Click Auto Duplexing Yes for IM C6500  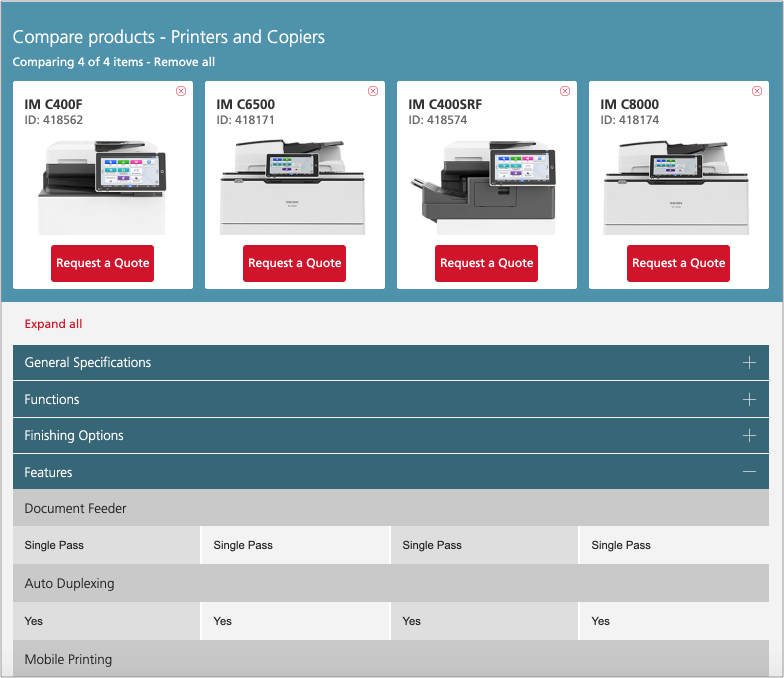(x=222, y=621)
